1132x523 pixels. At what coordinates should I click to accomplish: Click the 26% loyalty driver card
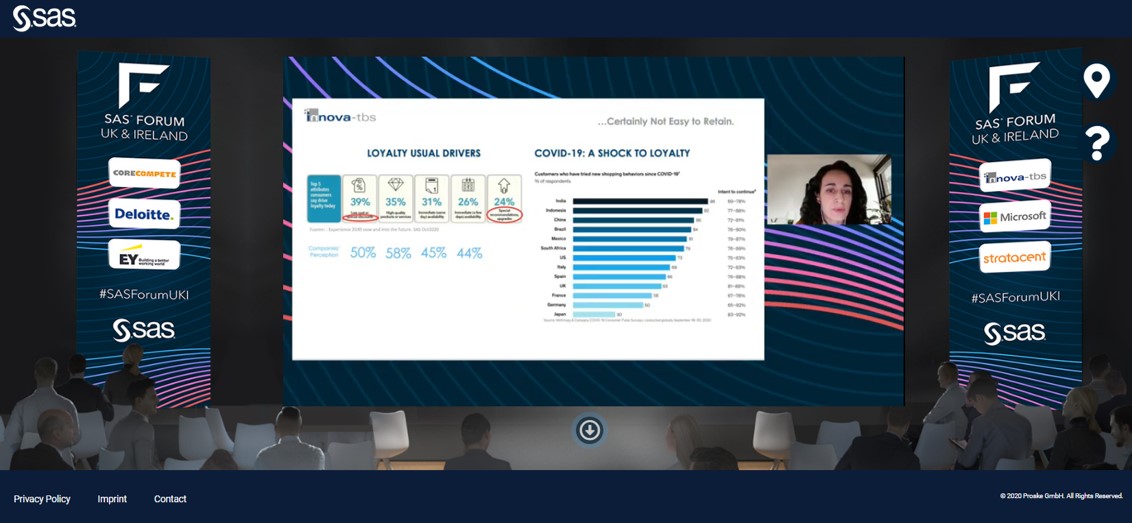point(468,198)
